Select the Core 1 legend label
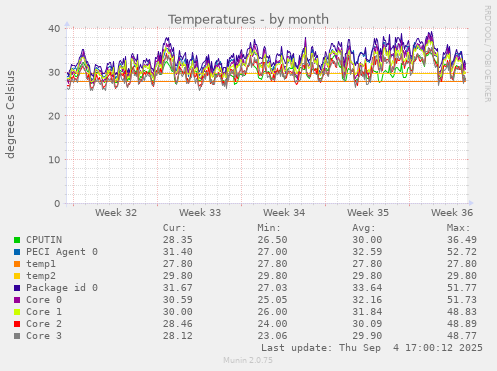The width and height of the screenshot is (497, 371). coord(44,312)
